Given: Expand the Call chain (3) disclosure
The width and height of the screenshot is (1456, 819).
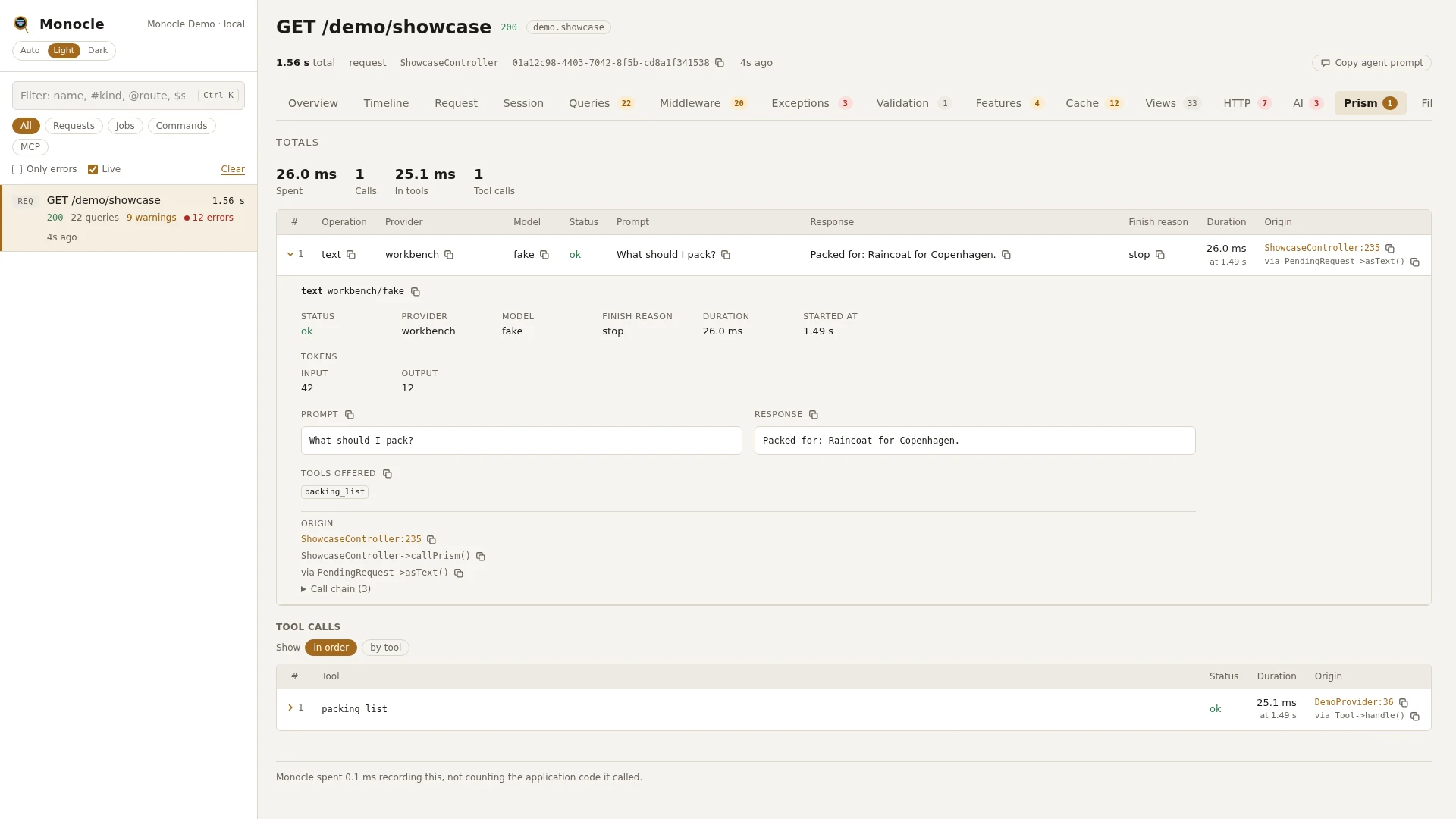Looking at the screenshot, I should [336, 589].
